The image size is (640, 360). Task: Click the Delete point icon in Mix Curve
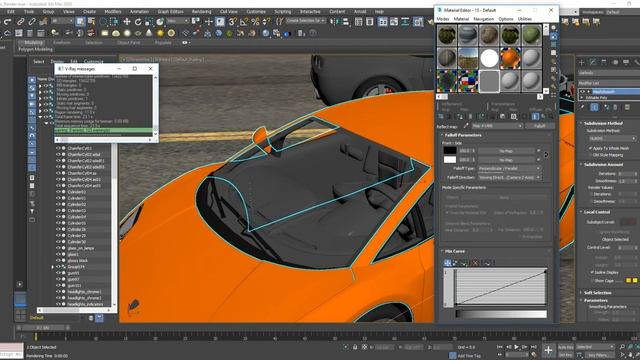[475, 263]
